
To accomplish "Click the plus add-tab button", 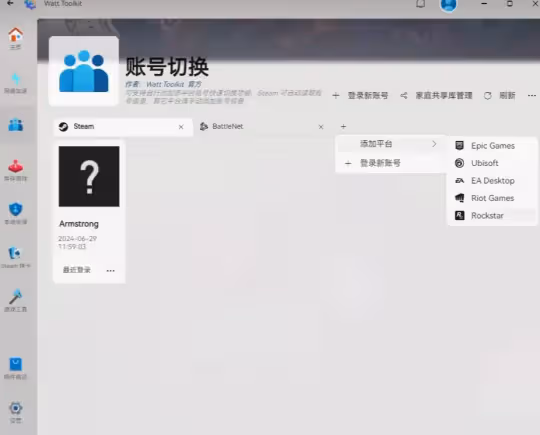I will pos(343,127).
